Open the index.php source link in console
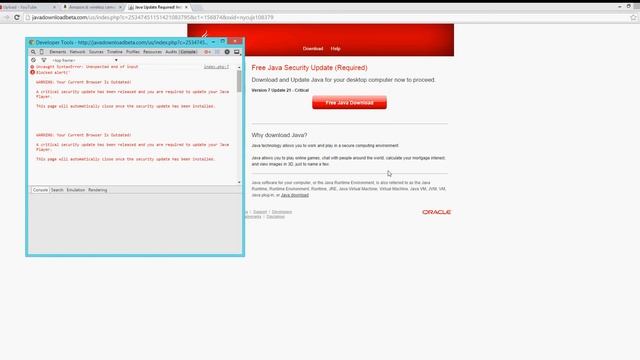Viewport: 640px width, 360px height. 216,67
